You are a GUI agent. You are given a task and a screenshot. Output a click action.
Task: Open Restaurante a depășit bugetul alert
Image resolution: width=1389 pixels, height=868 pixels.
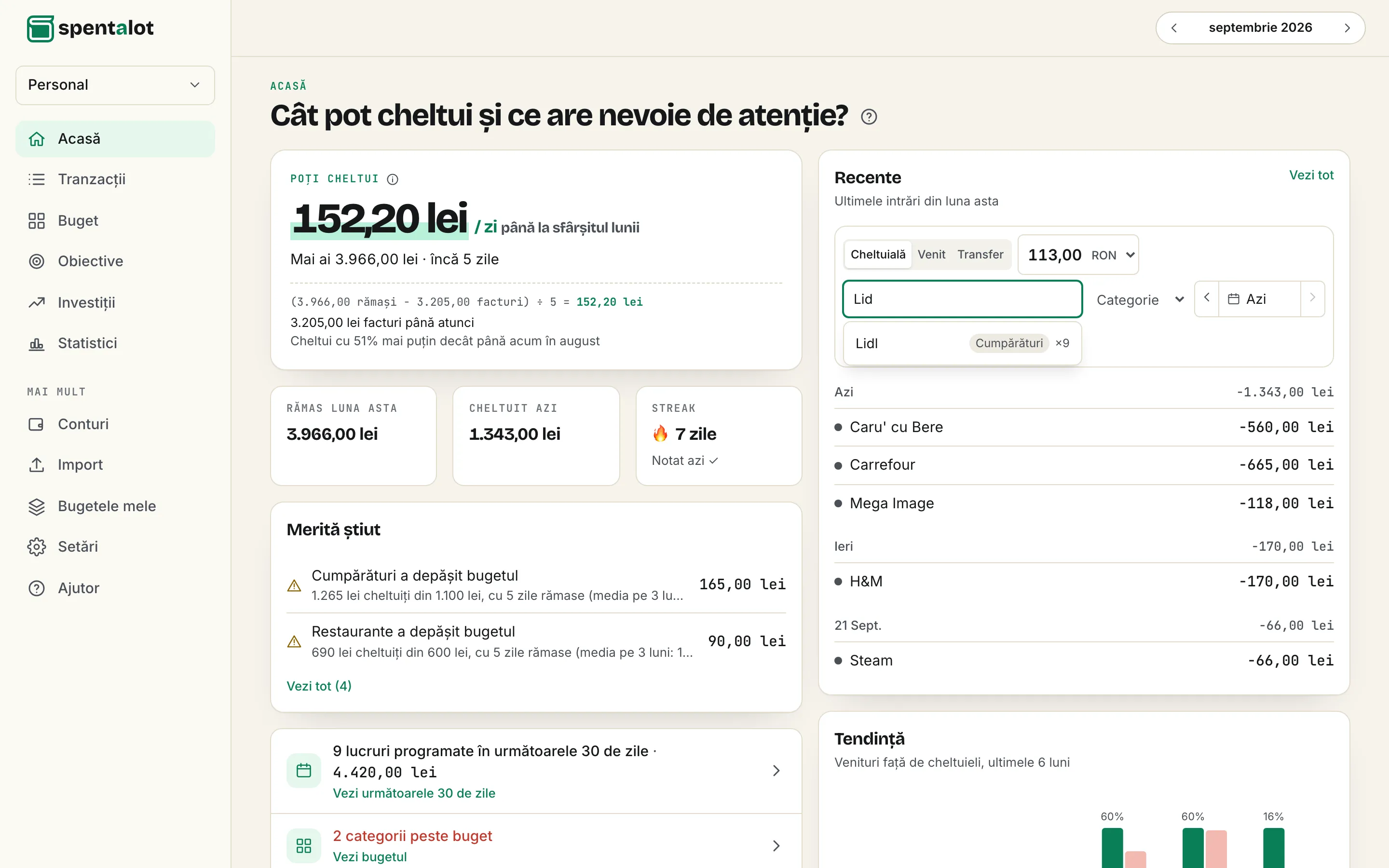[536, 641]
